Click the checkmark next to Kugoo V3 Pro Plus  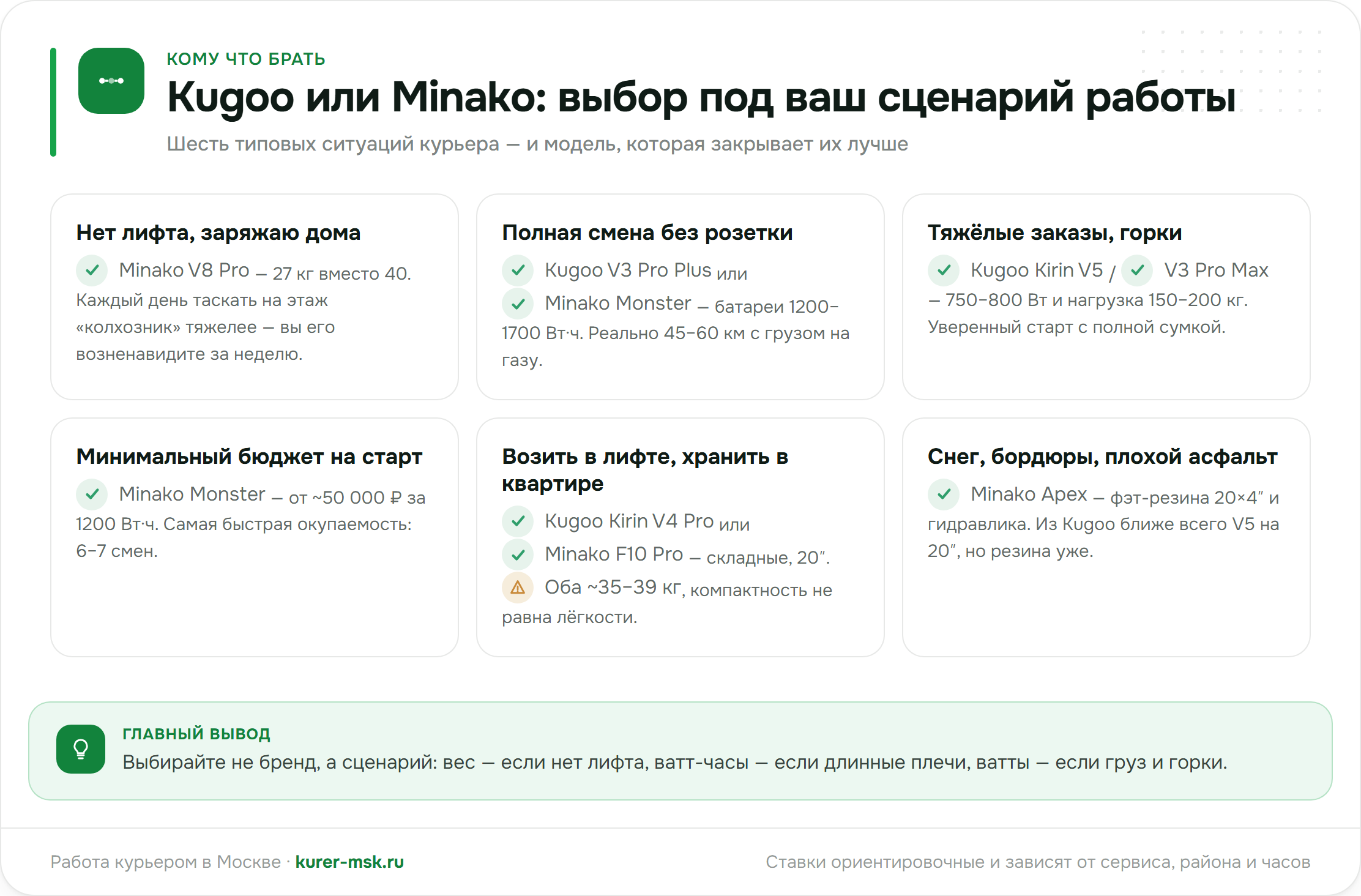[518, 270]
